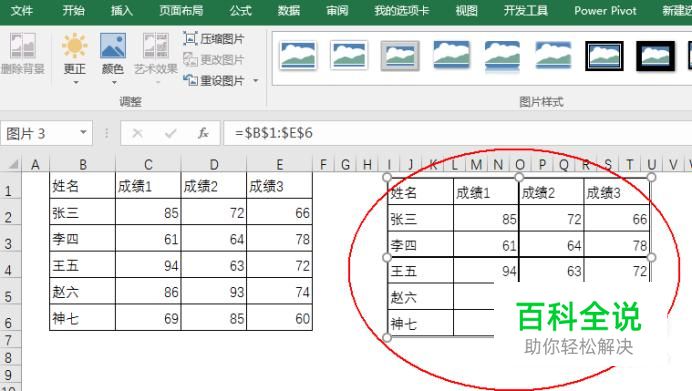The image size is (692, 391).
Task: Click the picture's bottom-left resize handle
Action: 387,338
